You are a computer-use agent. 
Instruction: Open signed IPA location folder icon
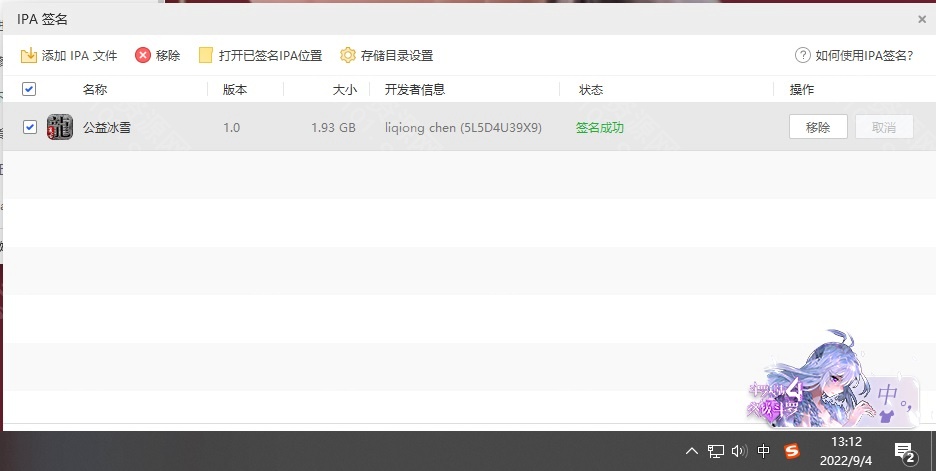tap(206, 55)
